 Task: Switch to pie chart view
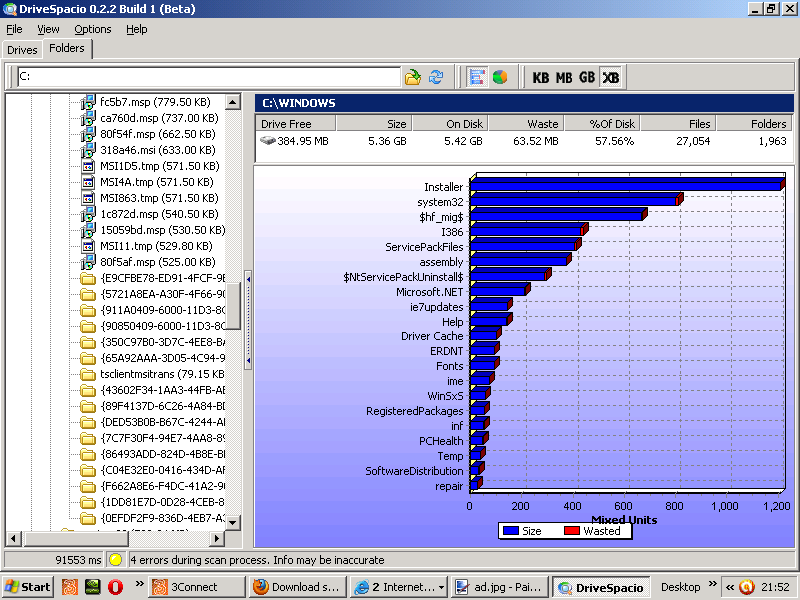click(x=500, y=77)
